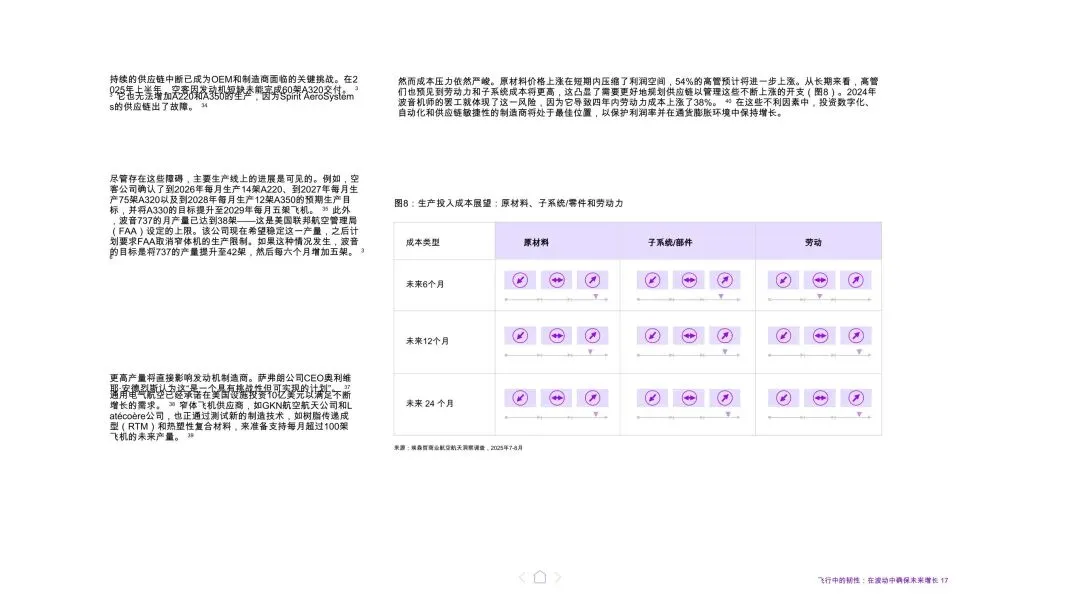Click the paragraph starting 尽管存在这些障碍
This screenshot has width=1080, height=607.
tap(235, 216)
